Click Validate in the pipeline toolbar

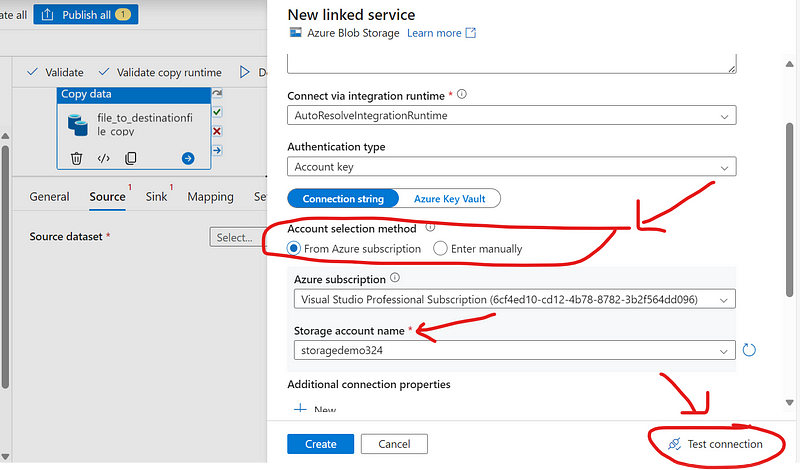tap(55, 72)
